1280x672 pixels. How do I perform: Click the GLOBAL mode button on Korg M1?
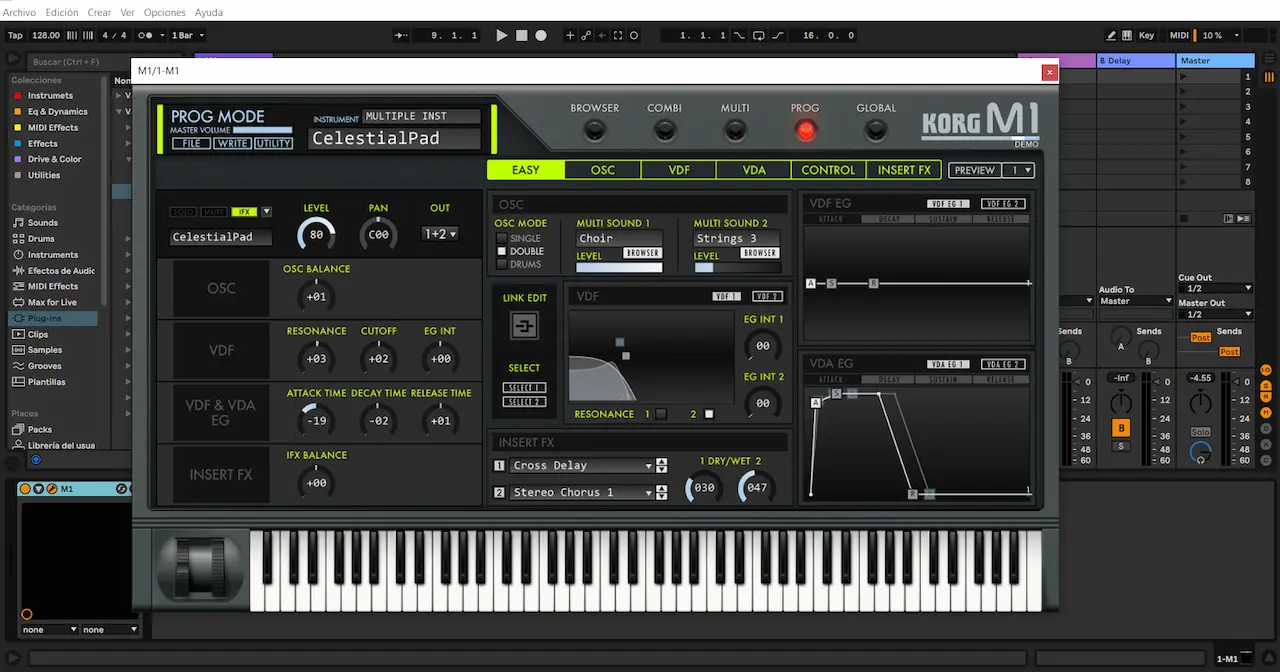click(x=876, y=130)
